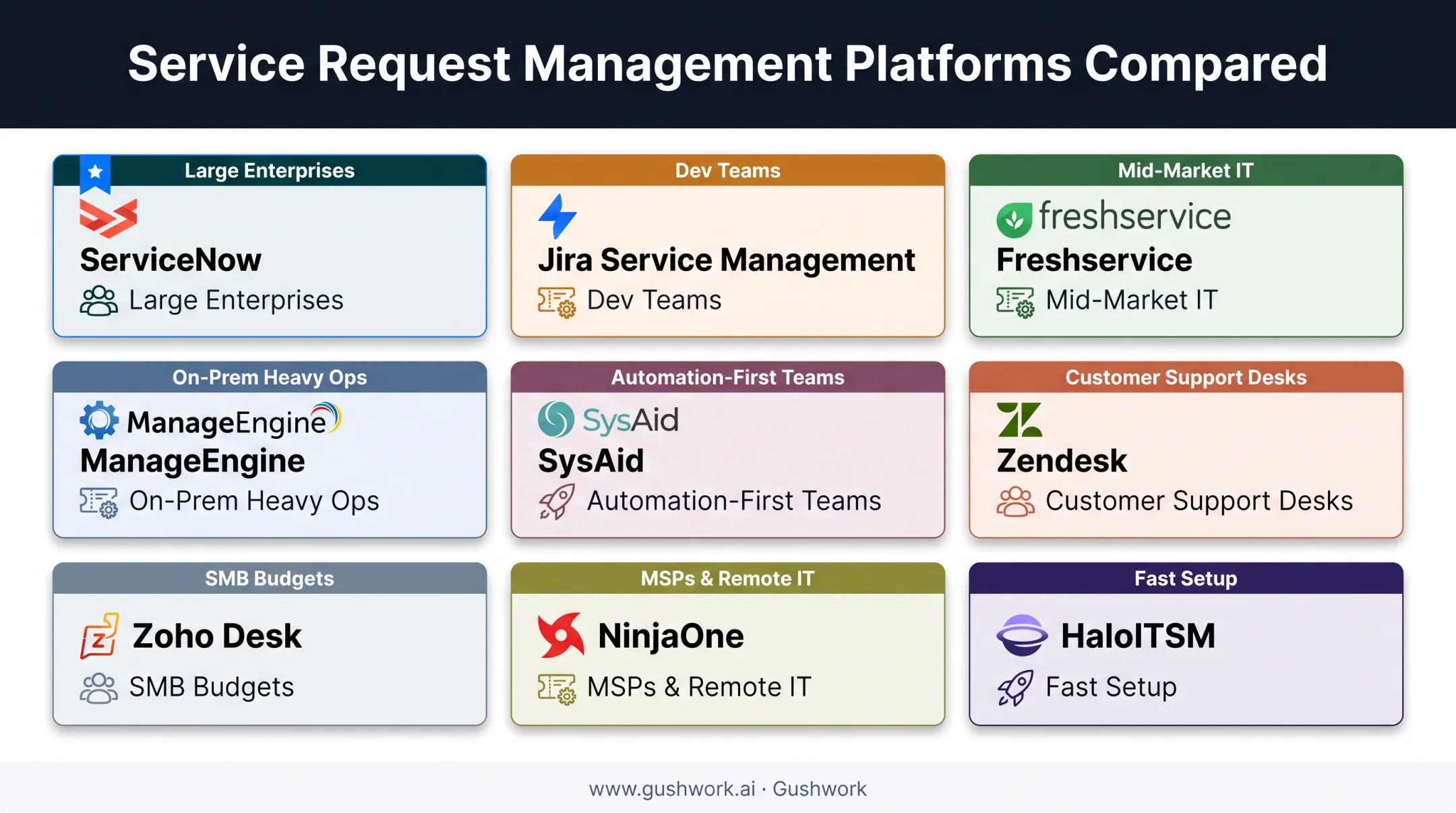Select the Large Enterprises card header
Image resolution: width=1456 pixels, height=813 pixels.
point(270,171)
